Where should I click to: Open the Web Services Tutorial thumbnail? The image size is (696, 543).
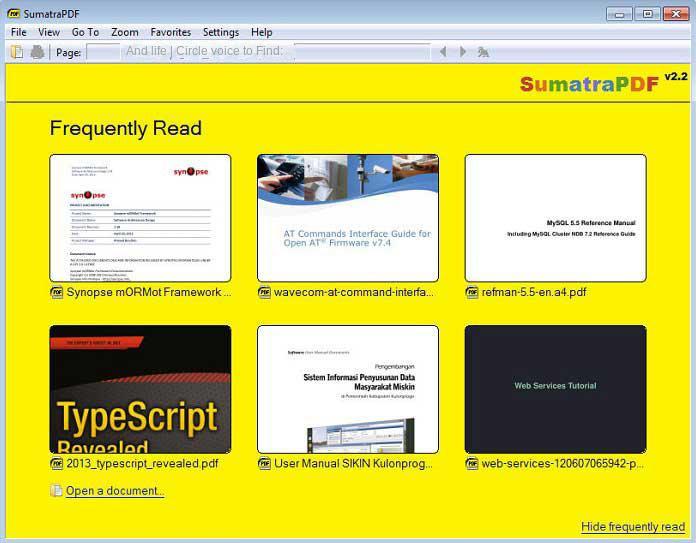point(555,389)
